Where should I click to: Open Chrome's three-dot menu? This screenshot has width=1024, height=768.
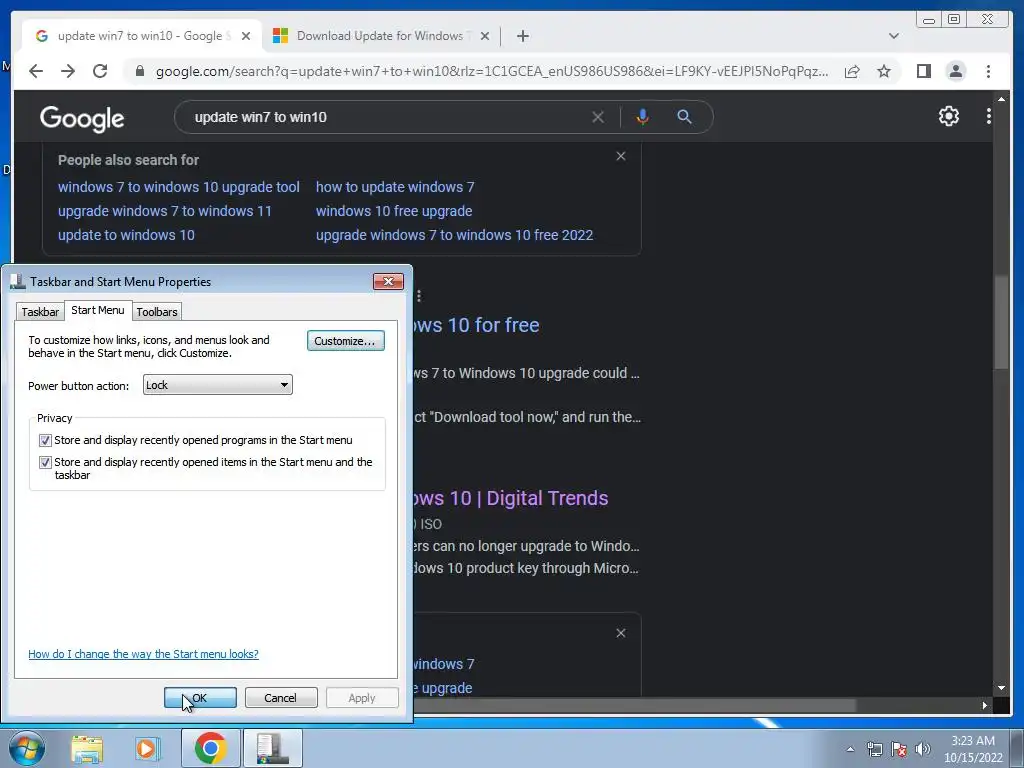[988, 71]
